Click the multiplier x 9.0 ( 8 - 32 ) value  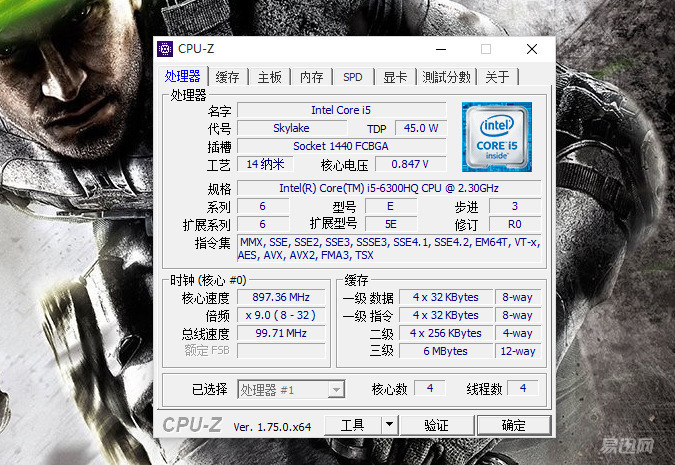[x=281, y=316]
